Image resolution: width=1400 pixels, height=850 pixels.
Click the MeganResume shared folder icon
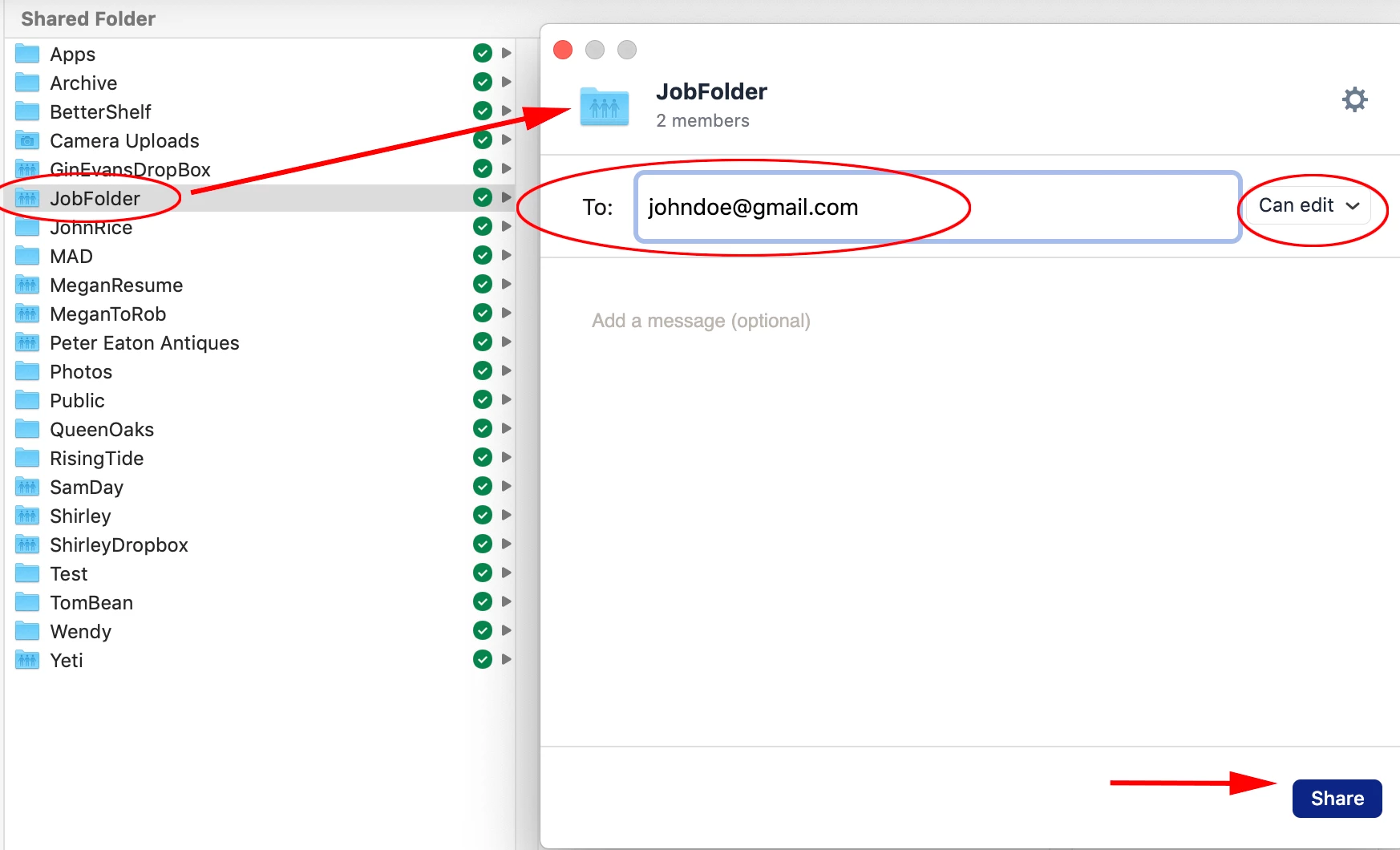(x=27, y=285)
